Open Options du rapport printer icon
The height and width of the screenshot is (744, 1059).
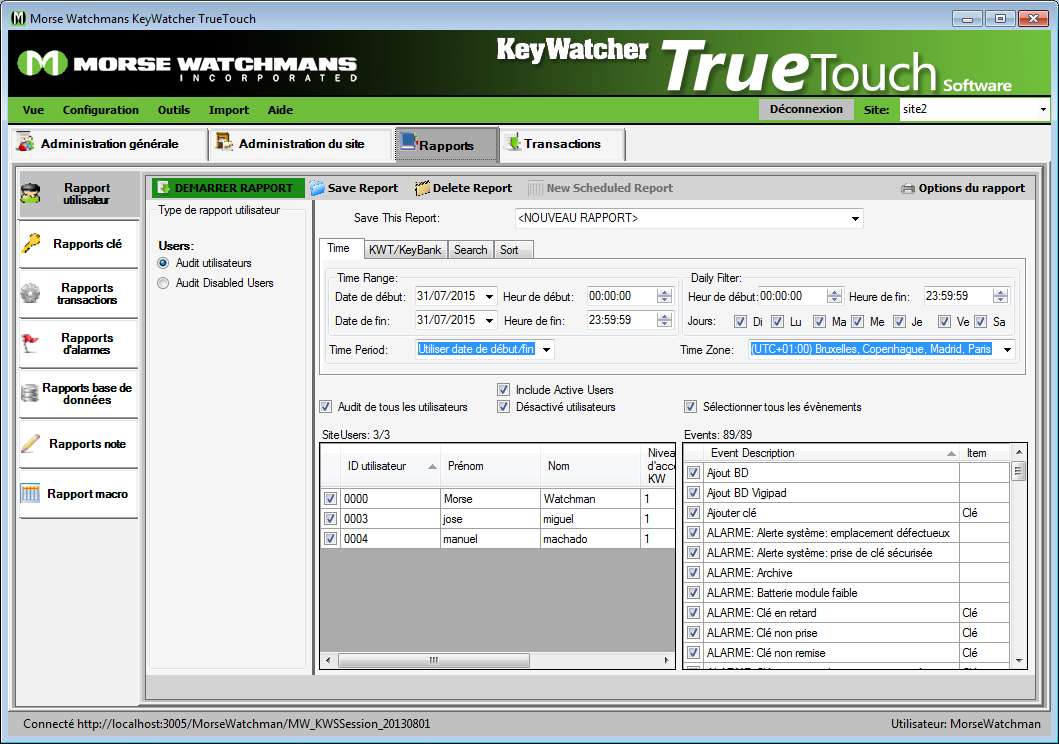click(x=908, y=188)
